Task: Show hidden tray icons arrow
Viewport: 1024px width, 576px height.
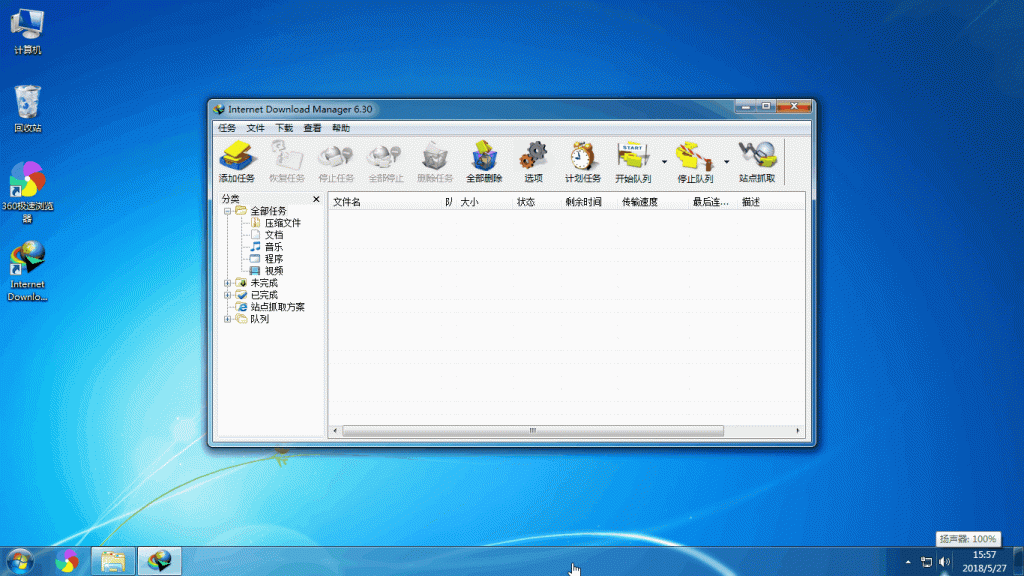Action: pos(908,562)
